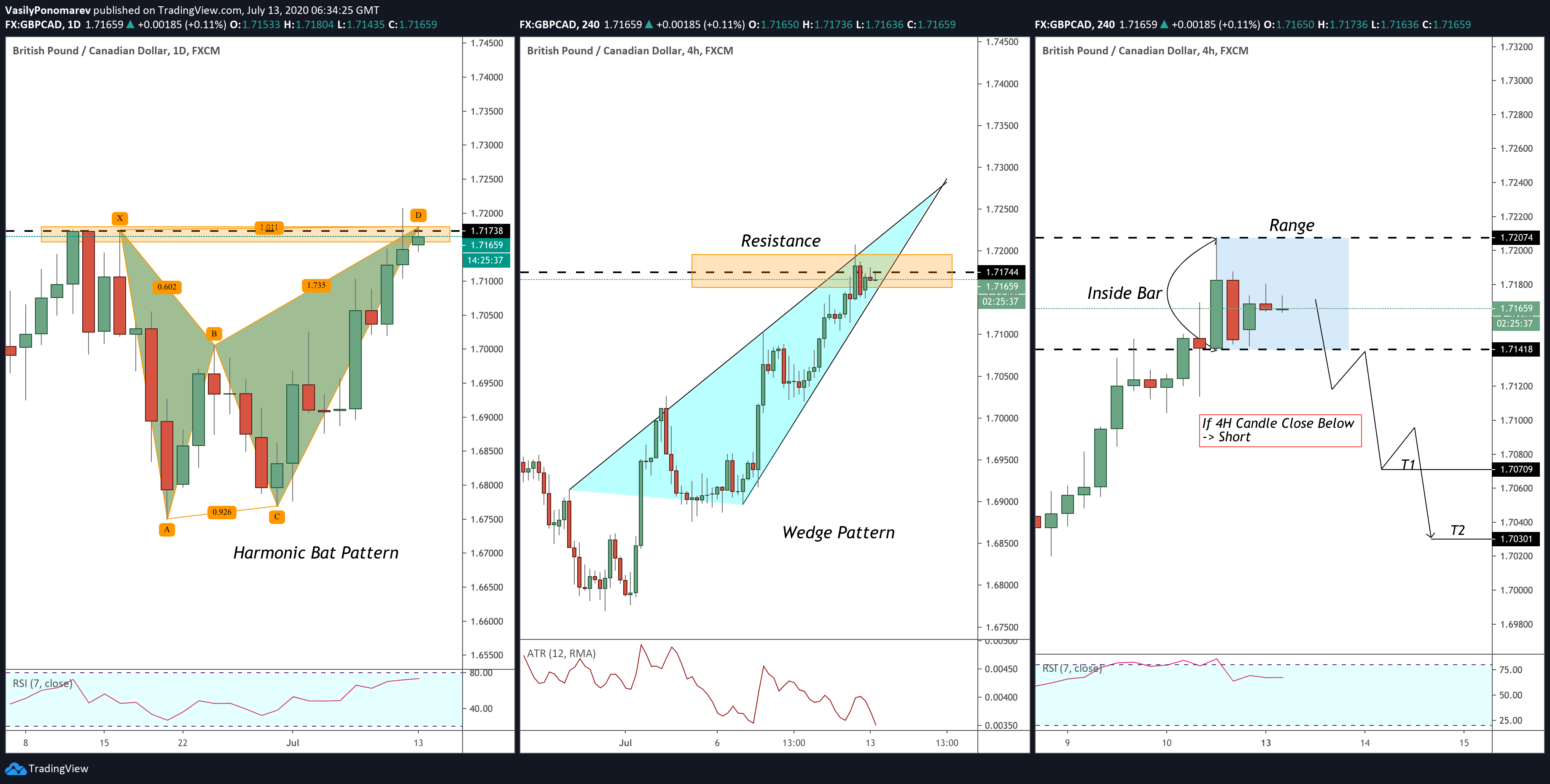The image size is (1550, 784).
Task: Click the ATR (12, RMA) indicator label
Action: (561, 653)
